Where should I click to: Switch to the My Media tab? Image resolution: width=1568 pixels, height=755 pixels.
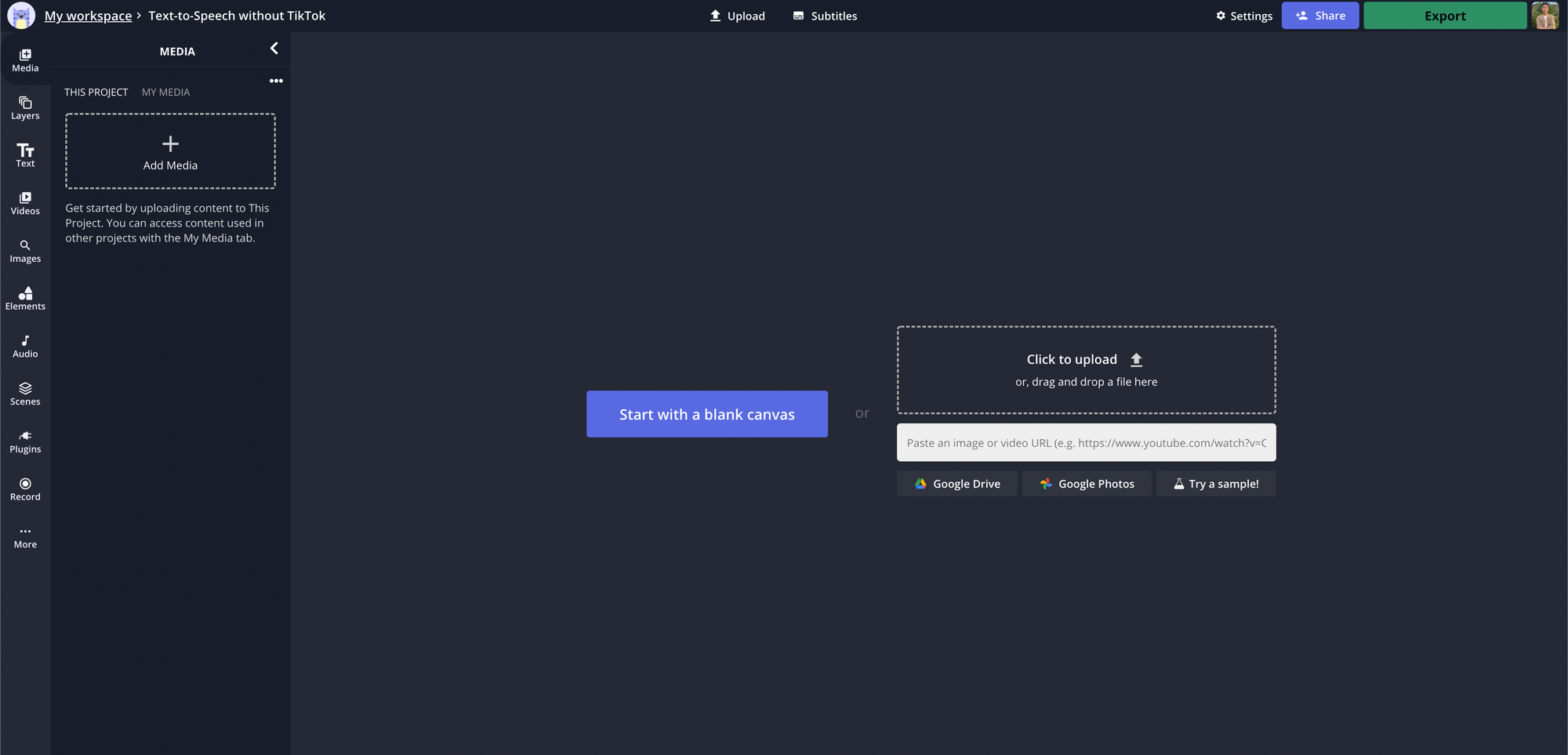point(165,93)
